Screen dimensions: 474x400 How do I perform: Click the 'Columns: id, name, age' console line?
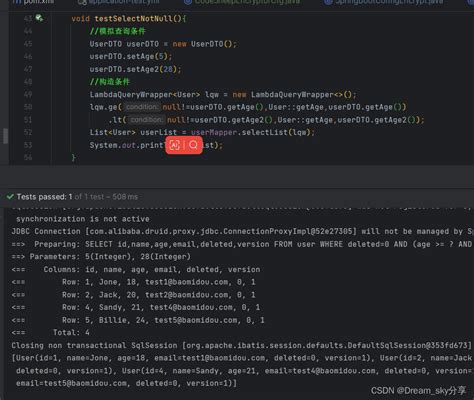pyautogui.click(x=136, y=269)
